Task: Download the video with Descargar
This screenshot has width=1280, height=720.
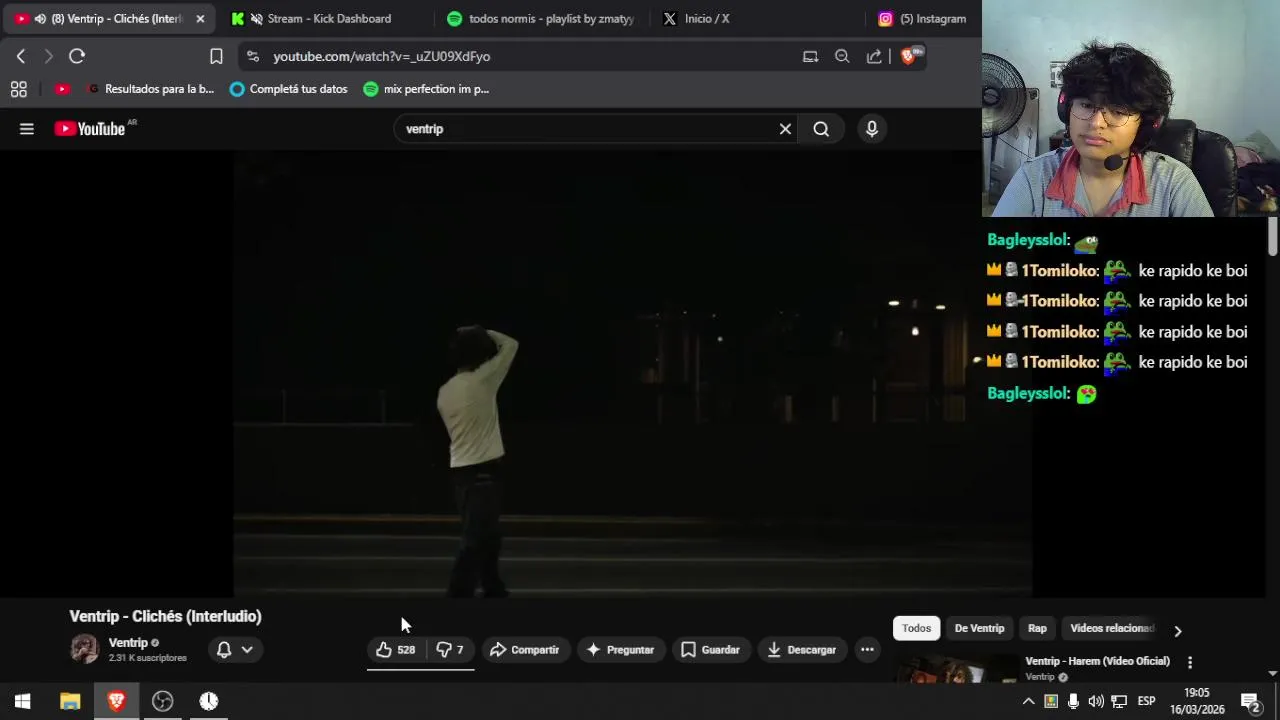Action: click(x=802, y=650)
